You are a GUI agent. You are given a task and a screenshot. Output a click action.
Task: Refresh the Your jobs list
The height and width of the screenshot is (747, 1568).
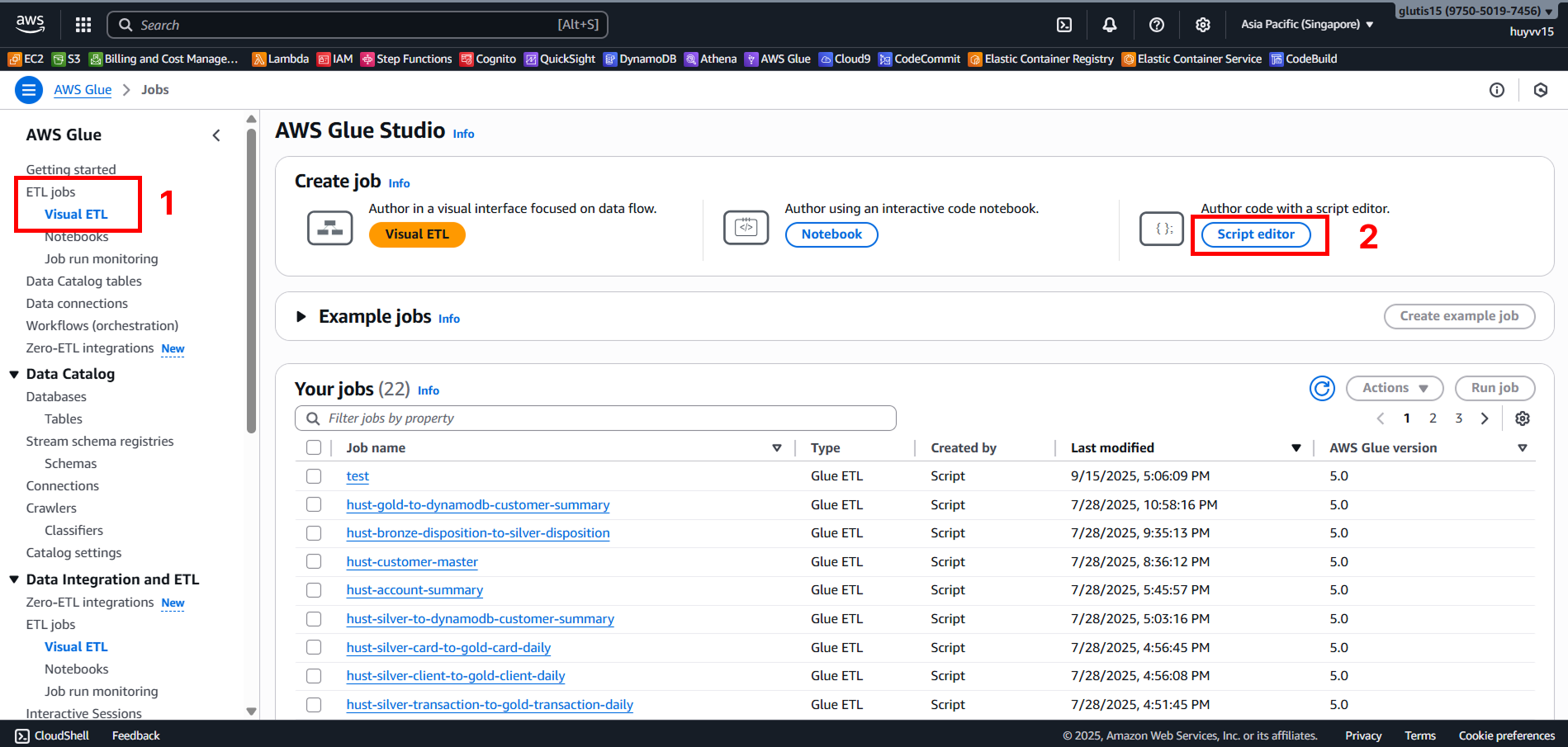(x=1322, y=388)
